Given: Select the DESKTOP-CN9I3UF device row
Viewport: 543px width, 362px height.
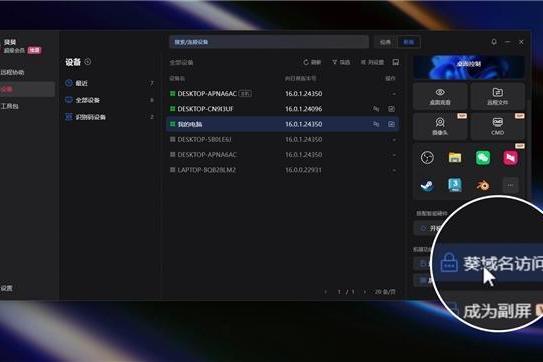Looking at the screenshot, I should (283, 109).
